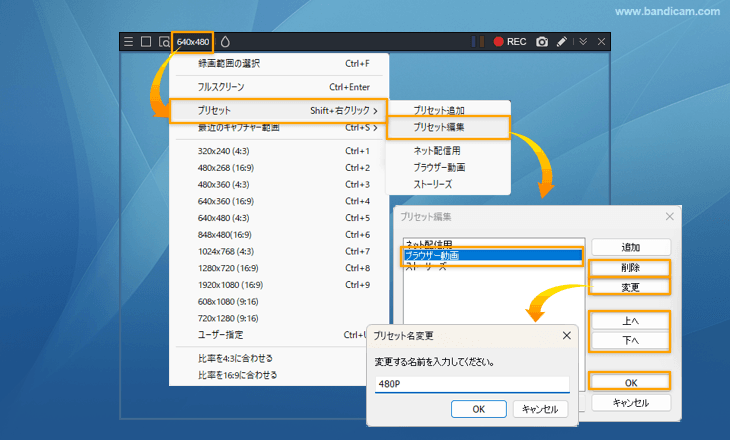730x440 pixels.
Task: Click the 変更 button to rename preset
Action: 630,287
